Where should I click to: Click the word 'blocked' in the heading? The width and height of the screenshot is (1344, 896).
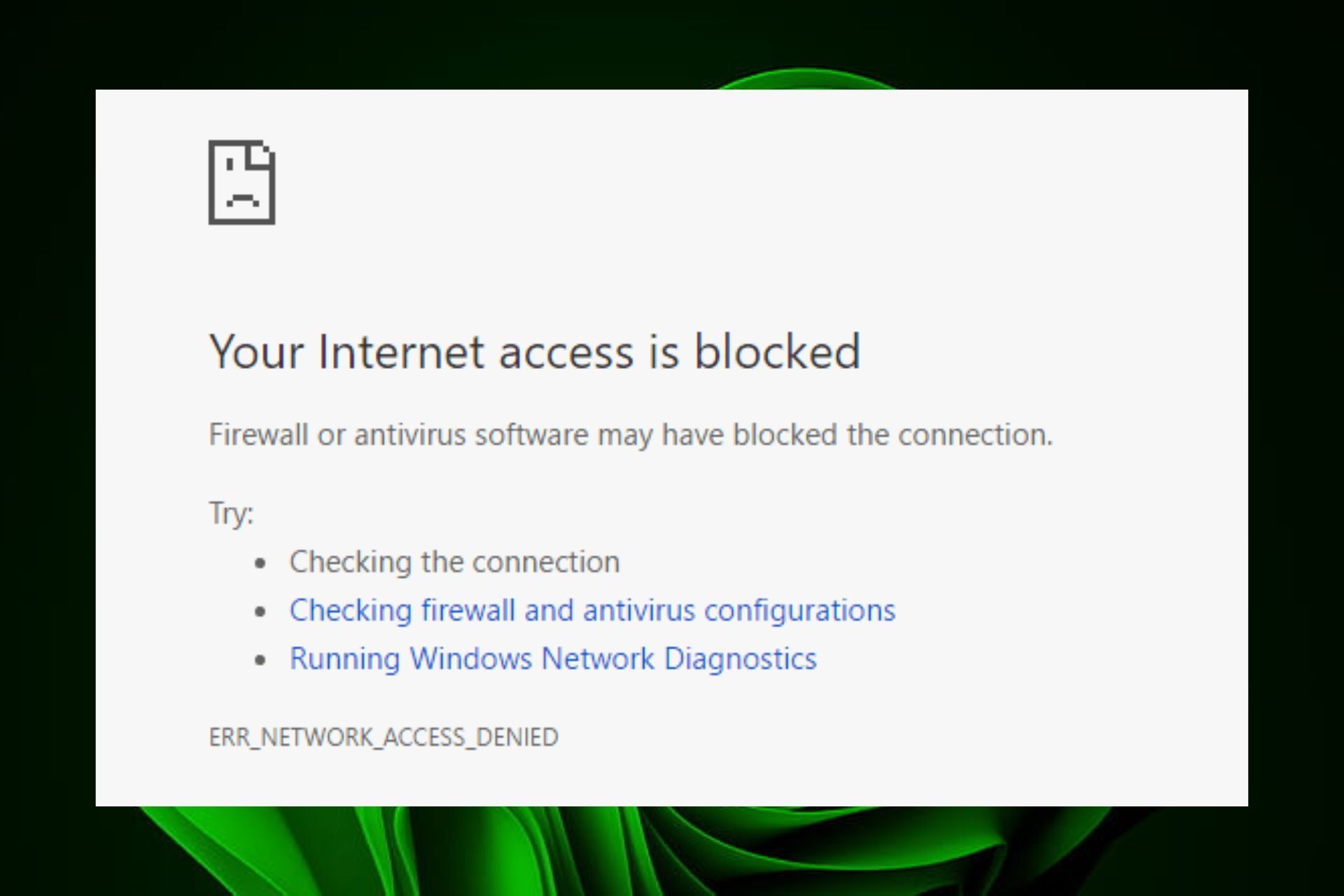[777, 351]
